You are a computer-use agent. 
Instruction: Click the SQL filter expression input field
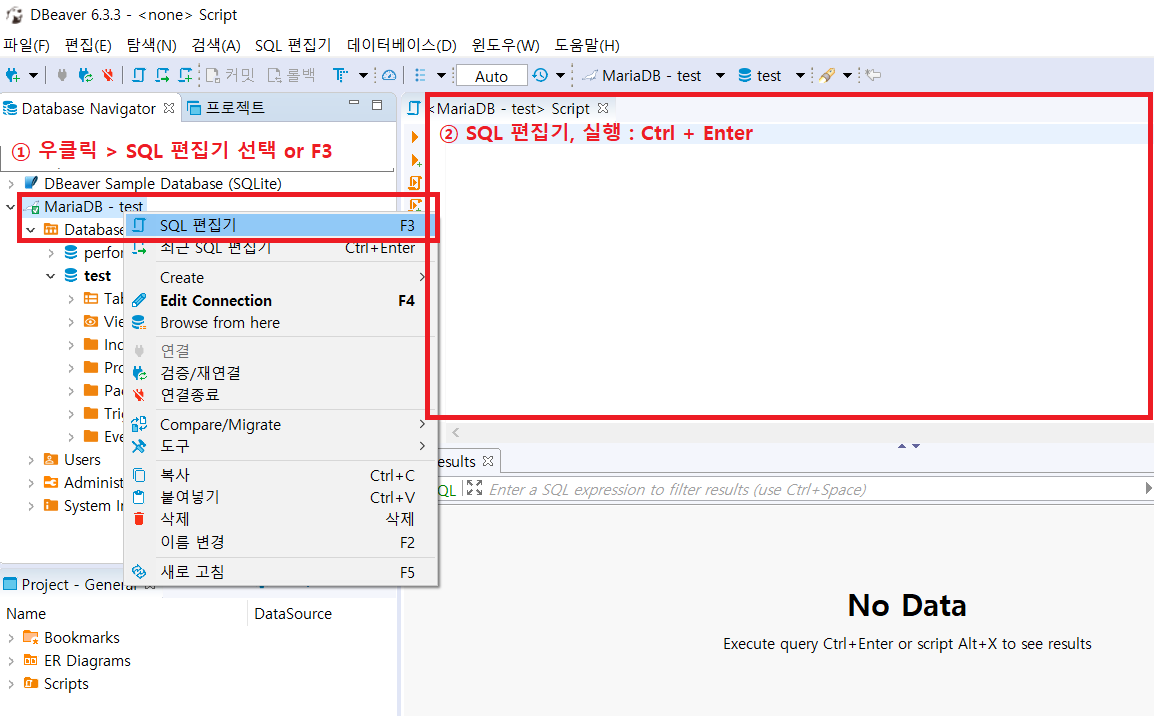[813, 489]
